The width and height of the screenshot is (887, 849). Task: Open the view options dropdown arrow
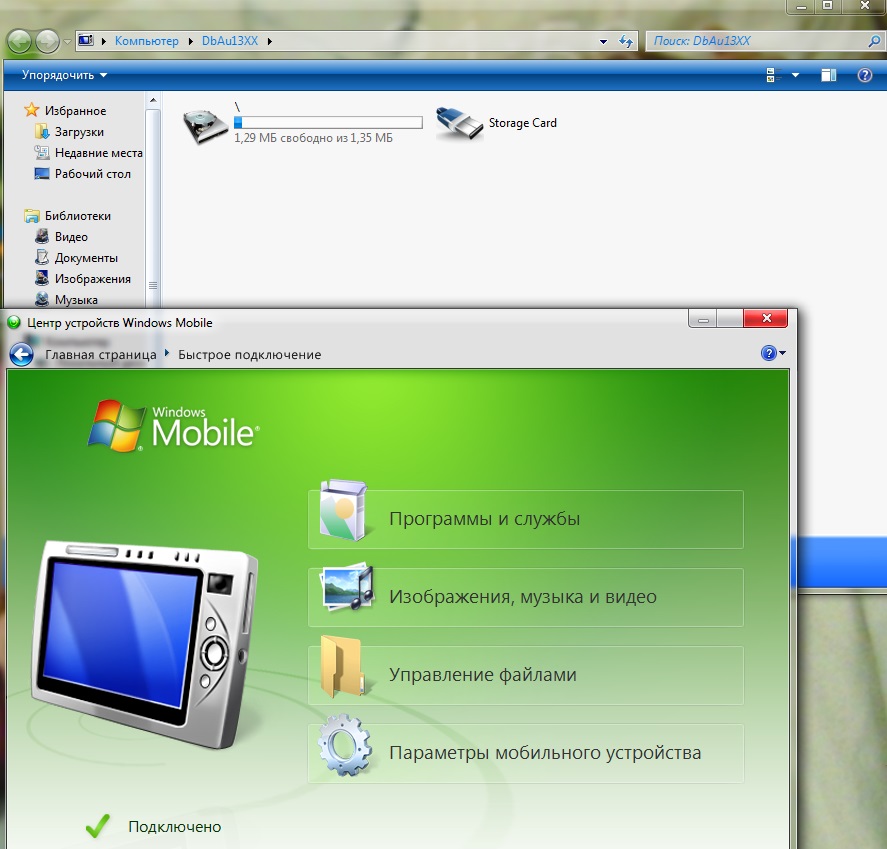[x=795, y=75]
